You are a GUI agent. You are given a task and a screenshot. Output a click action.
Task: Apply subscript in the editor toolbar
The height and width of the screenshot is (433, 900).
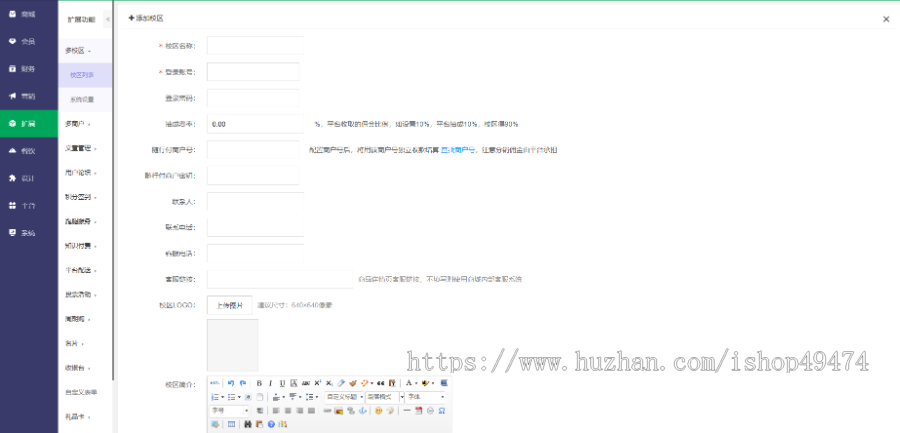(329, 383)
